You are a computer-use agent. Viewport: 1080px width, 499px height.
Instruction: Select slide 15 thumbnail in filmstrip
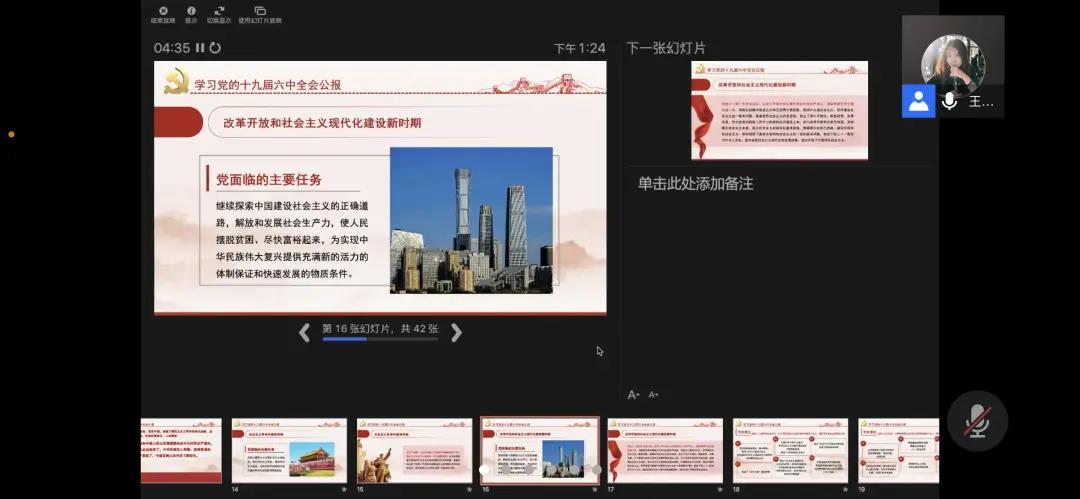[x=414, y=451]
